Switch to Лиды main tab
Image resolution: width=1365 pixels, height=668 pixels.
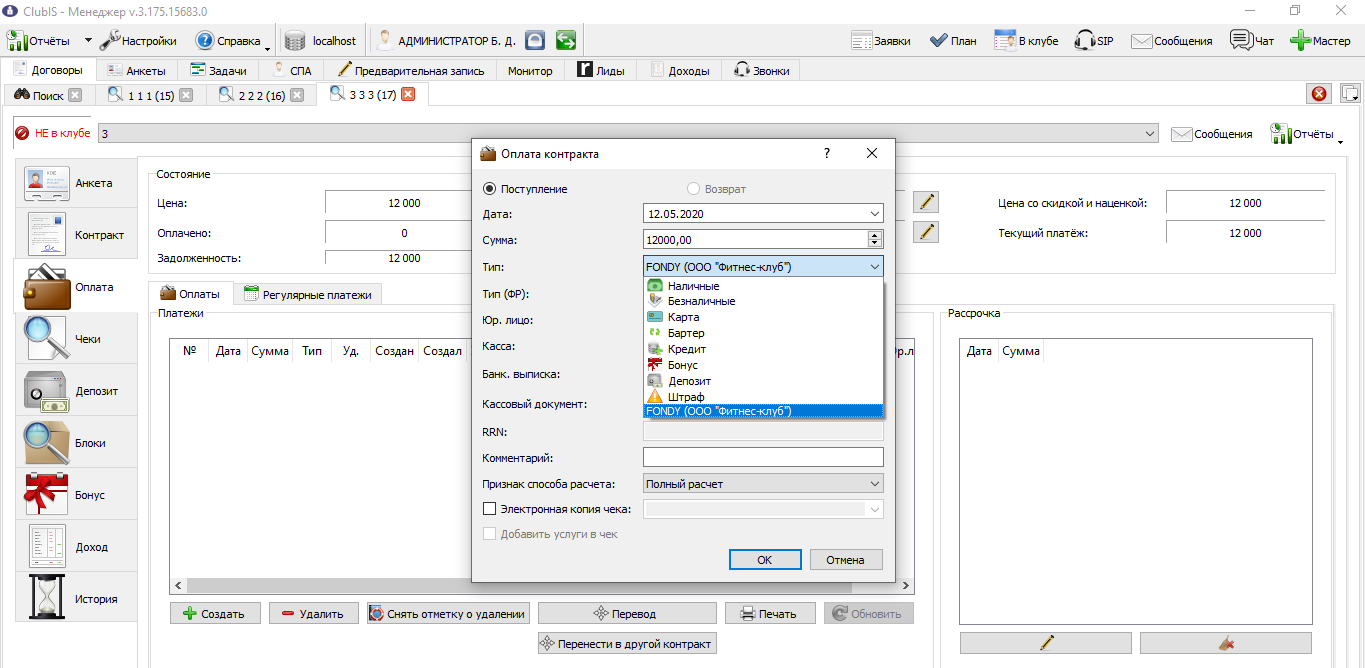click(601, 71)
